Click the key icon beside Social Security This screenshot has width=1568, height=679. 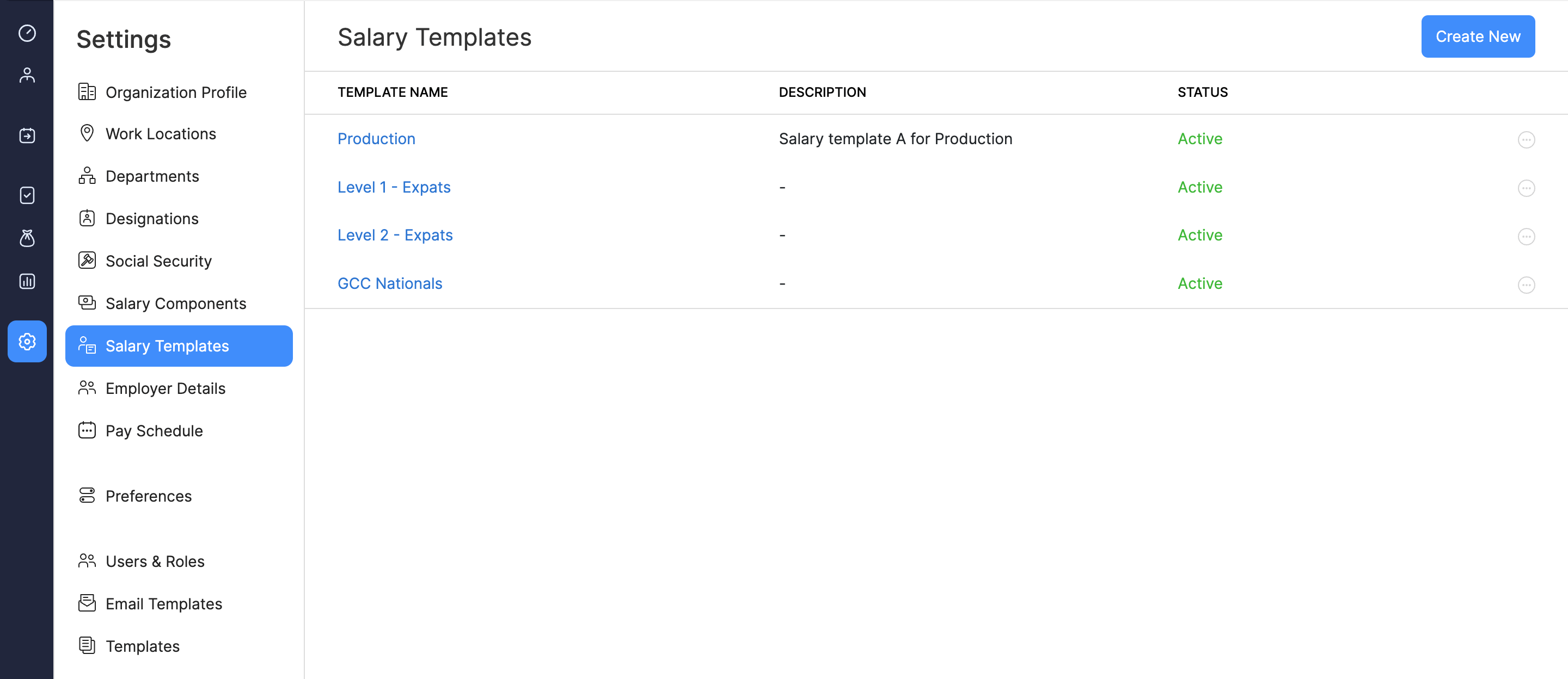[87, 261]
